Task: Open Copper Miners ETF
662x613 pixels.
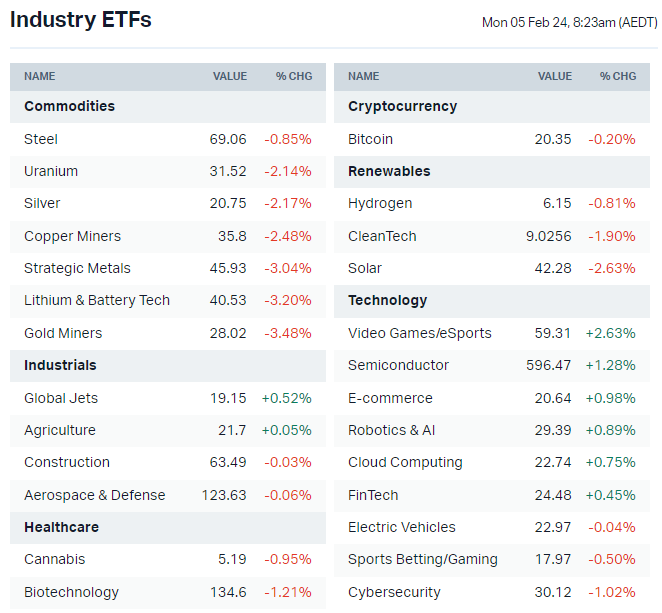Action: pos(72,236)
